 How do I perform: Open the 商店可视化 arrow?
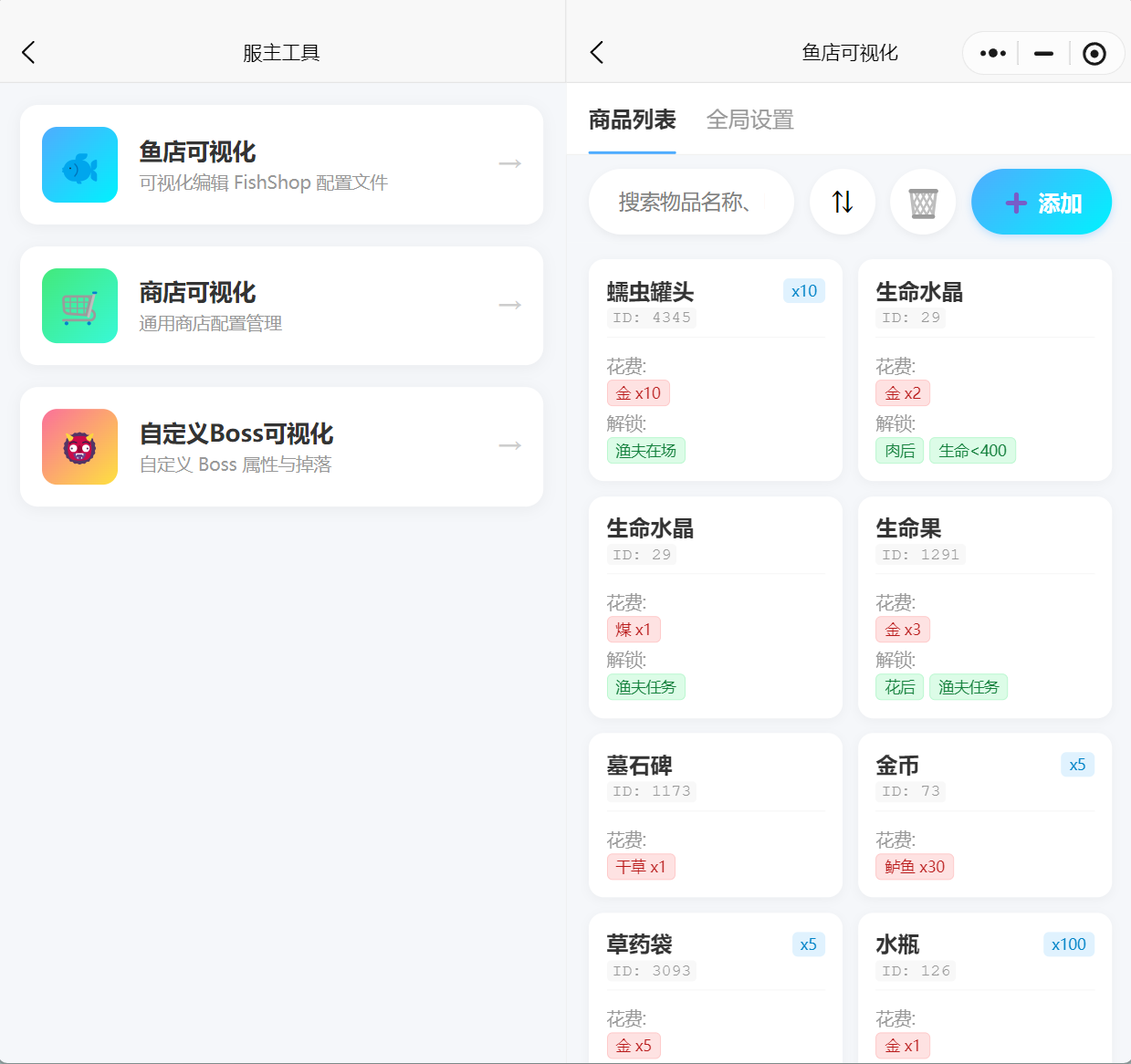[x=509, y=305]
